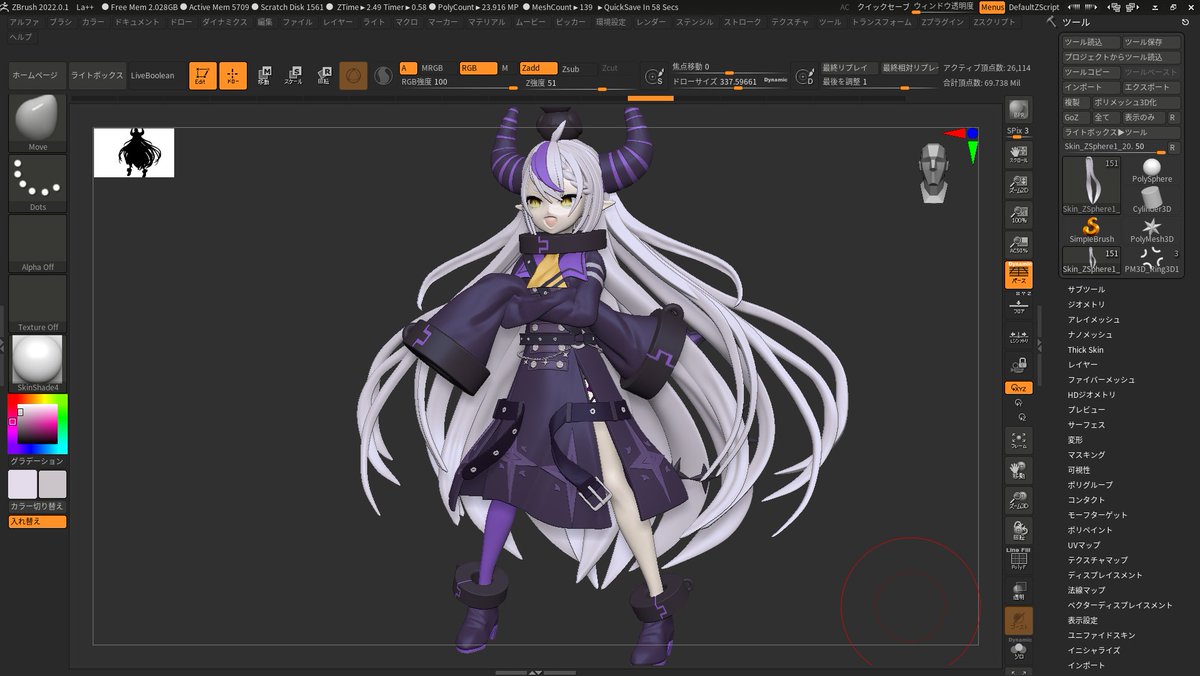The width and height of the screenshot is (1200, 676).
Task: Toggle the XYZ rotation axis button
Action: click(x=1018, y=388)
